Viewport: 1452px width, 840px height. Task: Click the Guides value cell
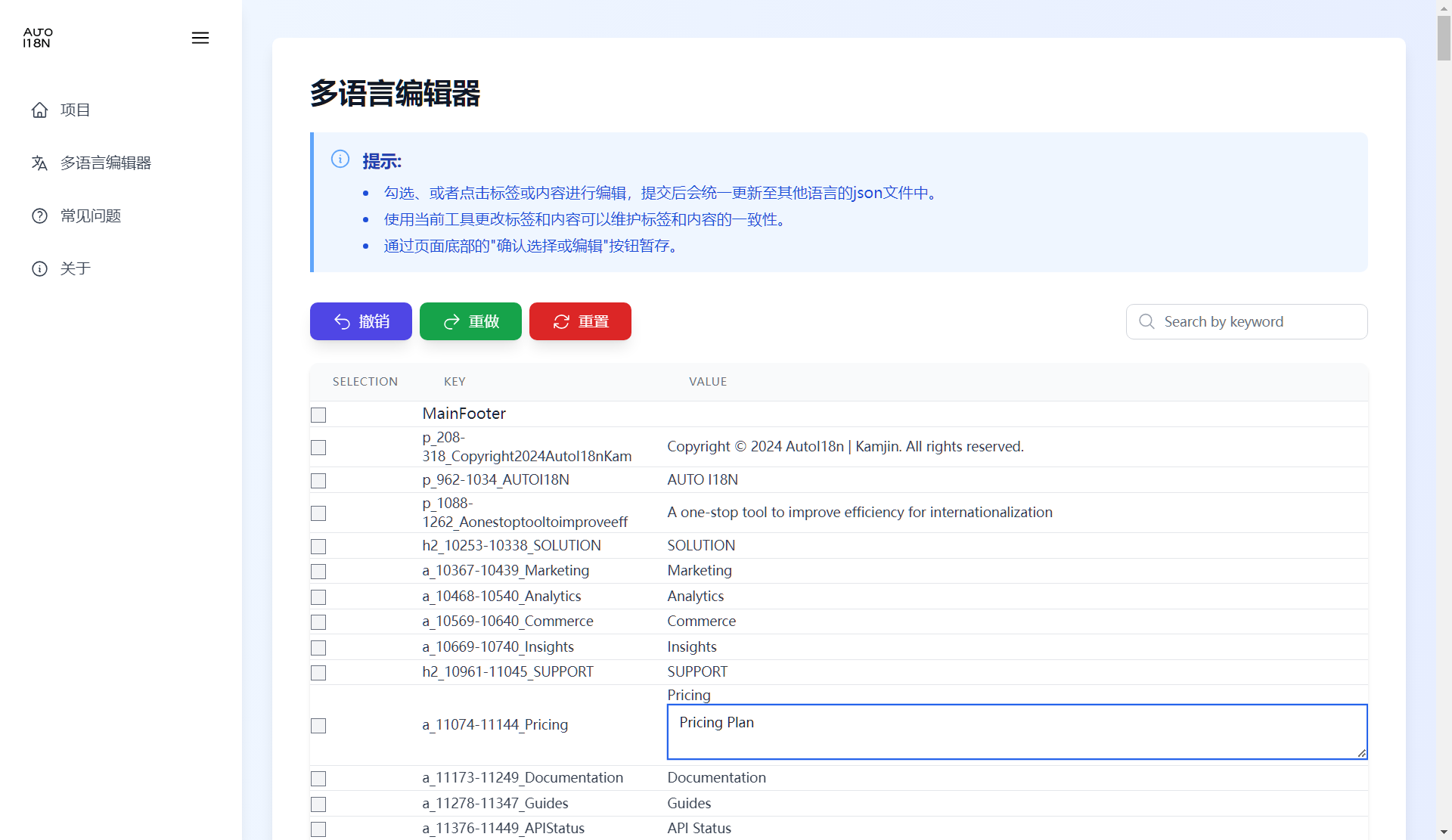pyautogui.click(x=689, y=804)
